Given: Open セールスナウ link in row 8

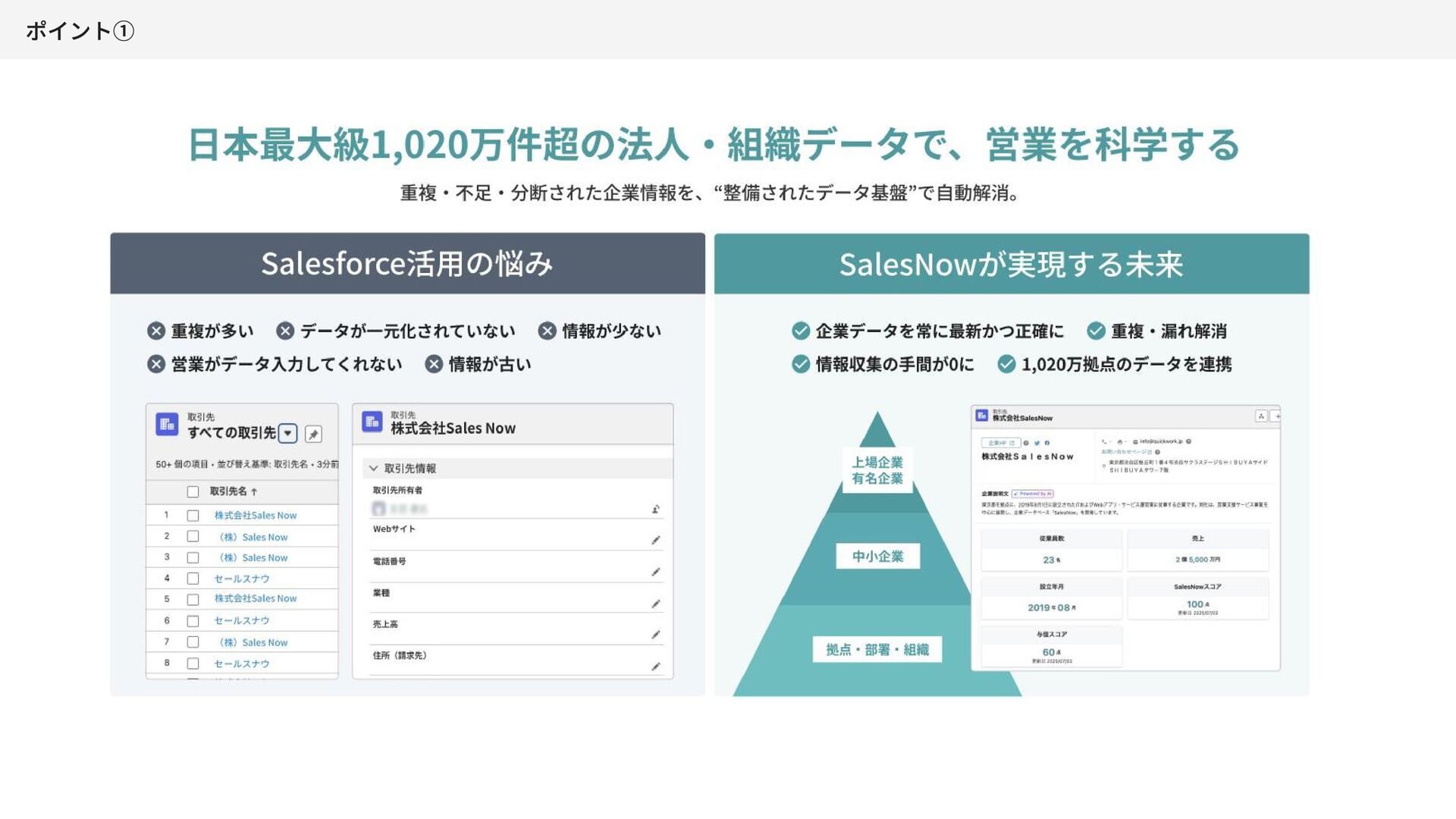Looking at the screenshot, I should 242,664.
